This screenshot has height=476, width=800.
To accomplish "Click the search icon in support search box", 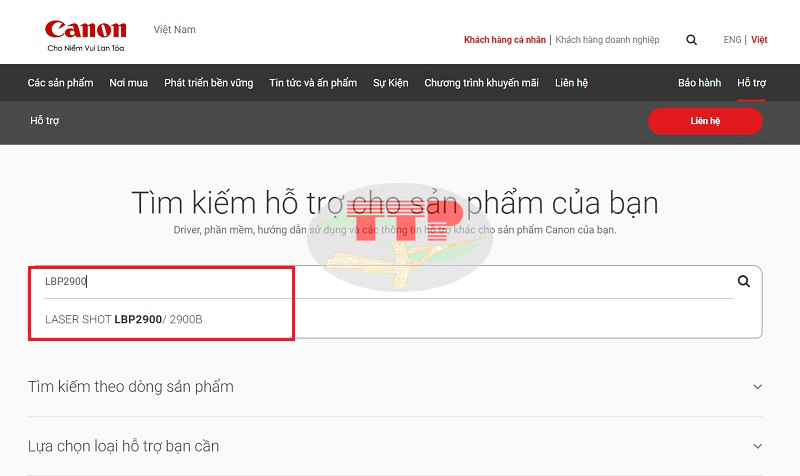I will [x=743, y=281].
